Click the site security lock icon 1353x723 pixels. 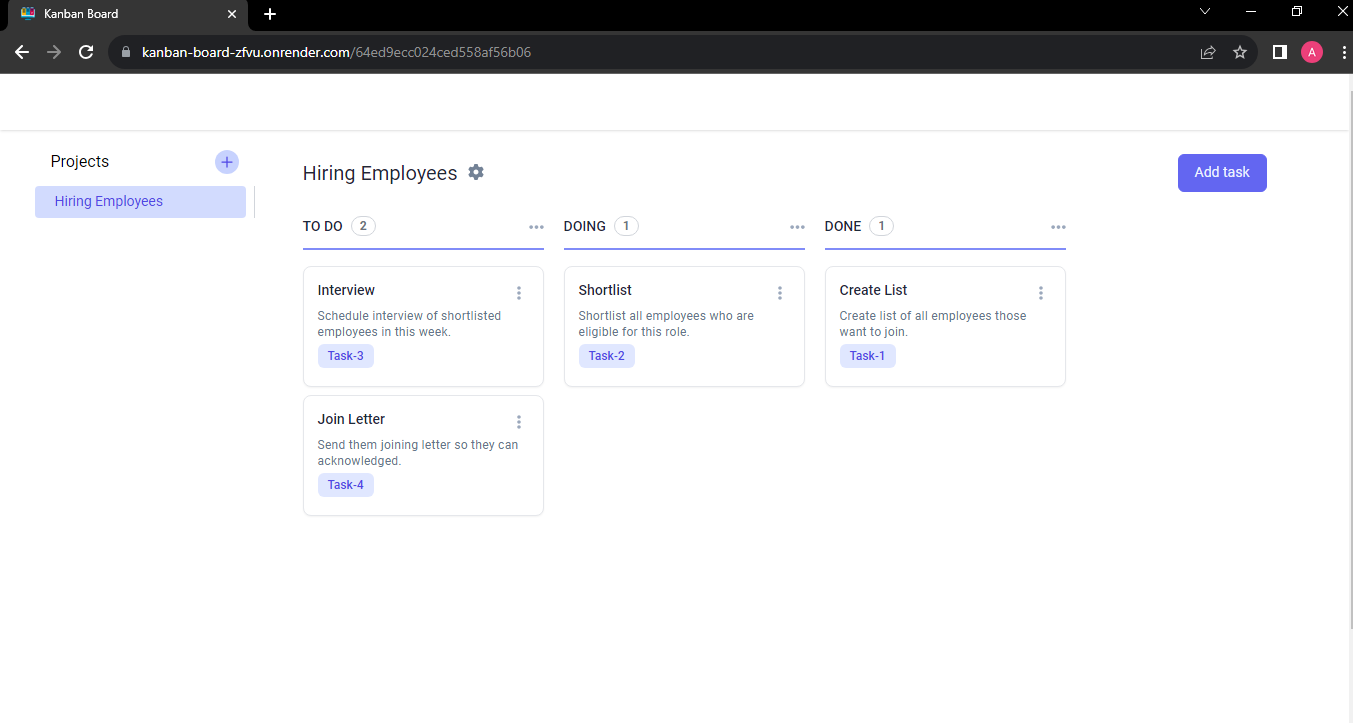(126, 51)
